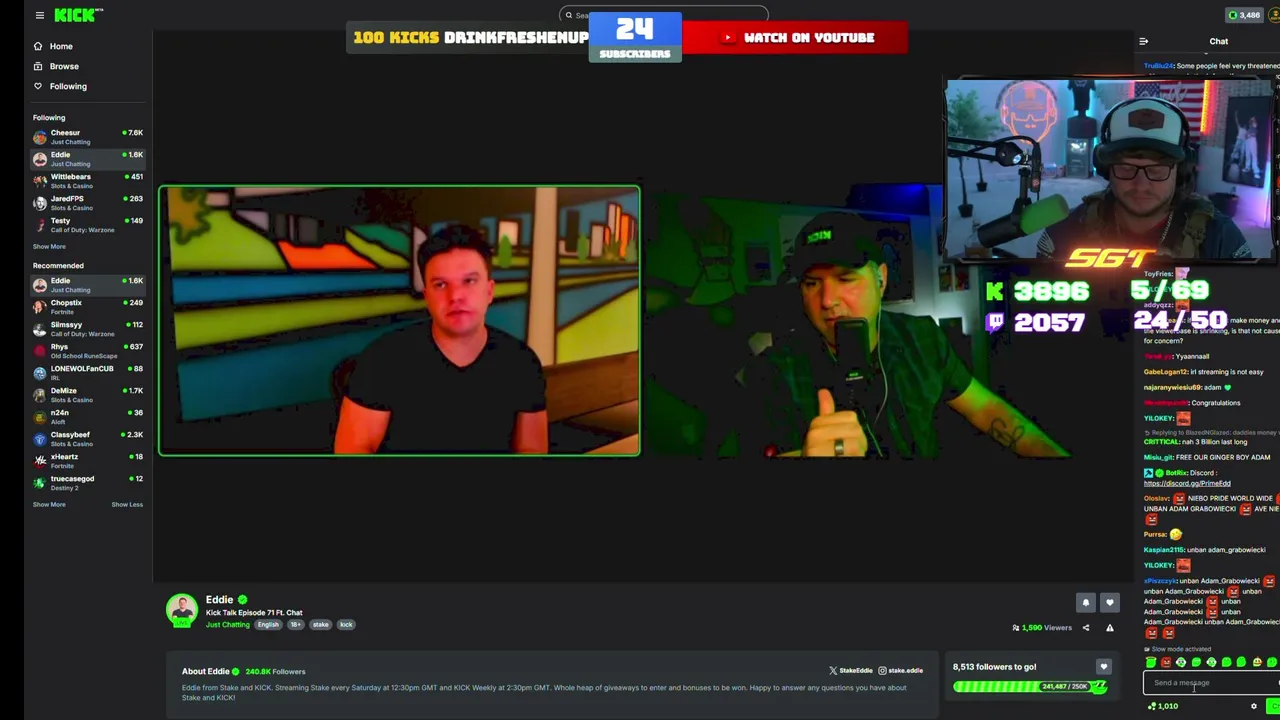The width and height of the screenshot is (1280, 720).
Task: Click the Slow mode activated notice
Action: pos(1179,649)
